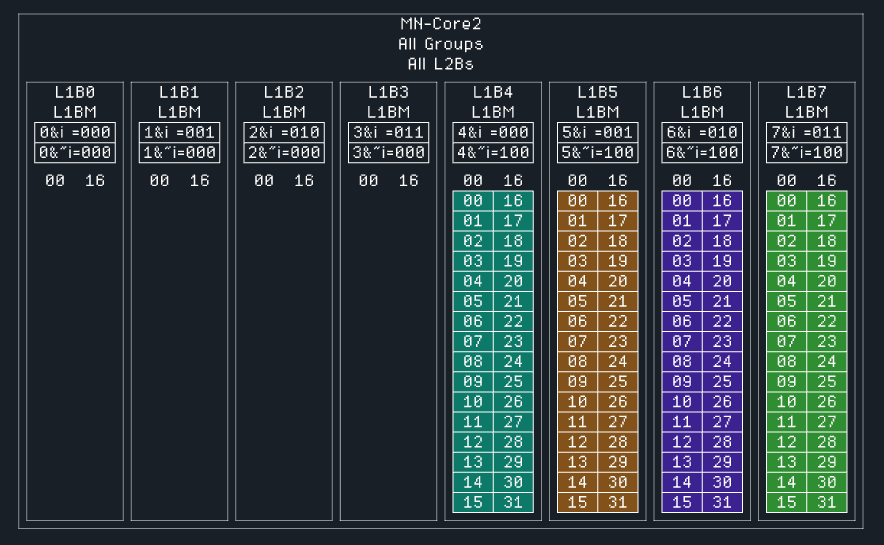This screenshot has width=884, height=545.
Task: Select the mask cell 3&~i=000
Action: pyautogui.click(x=388, y=153)
